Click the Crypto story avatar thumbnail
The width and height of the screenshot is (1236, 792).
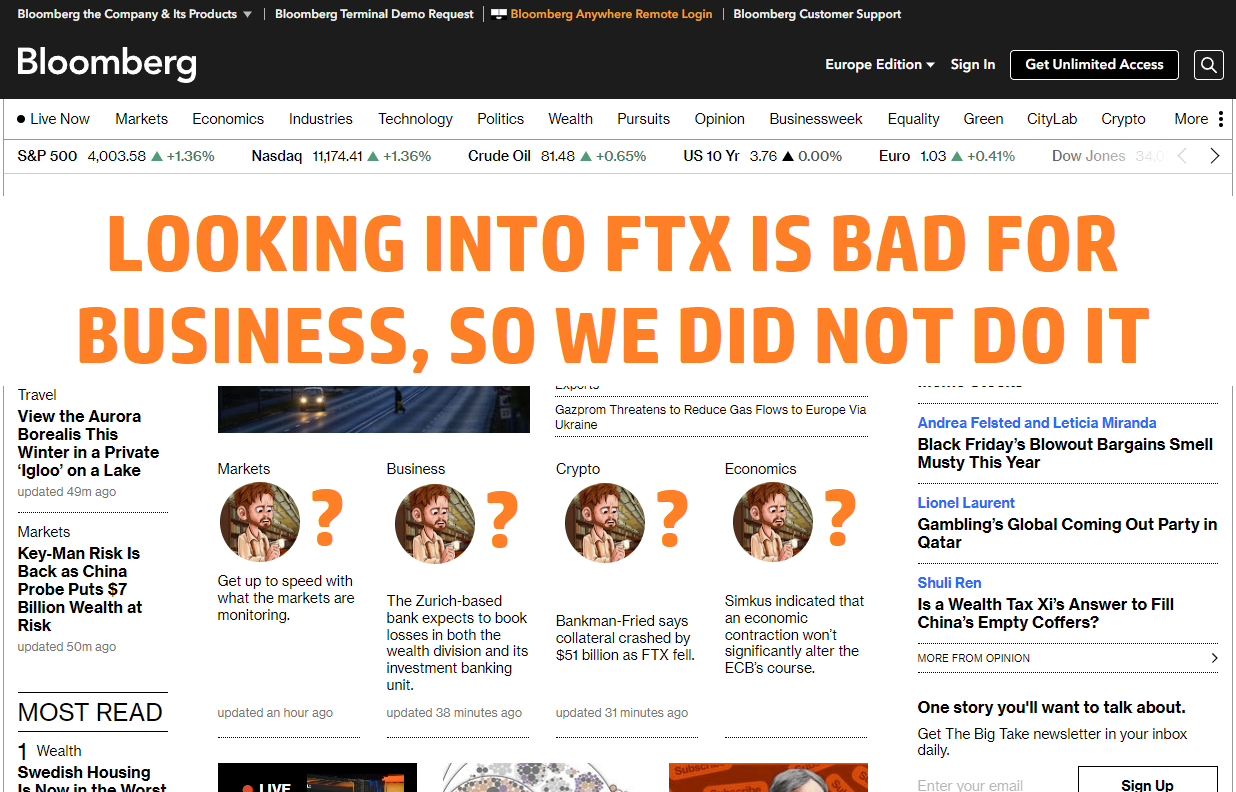point(605,524)
